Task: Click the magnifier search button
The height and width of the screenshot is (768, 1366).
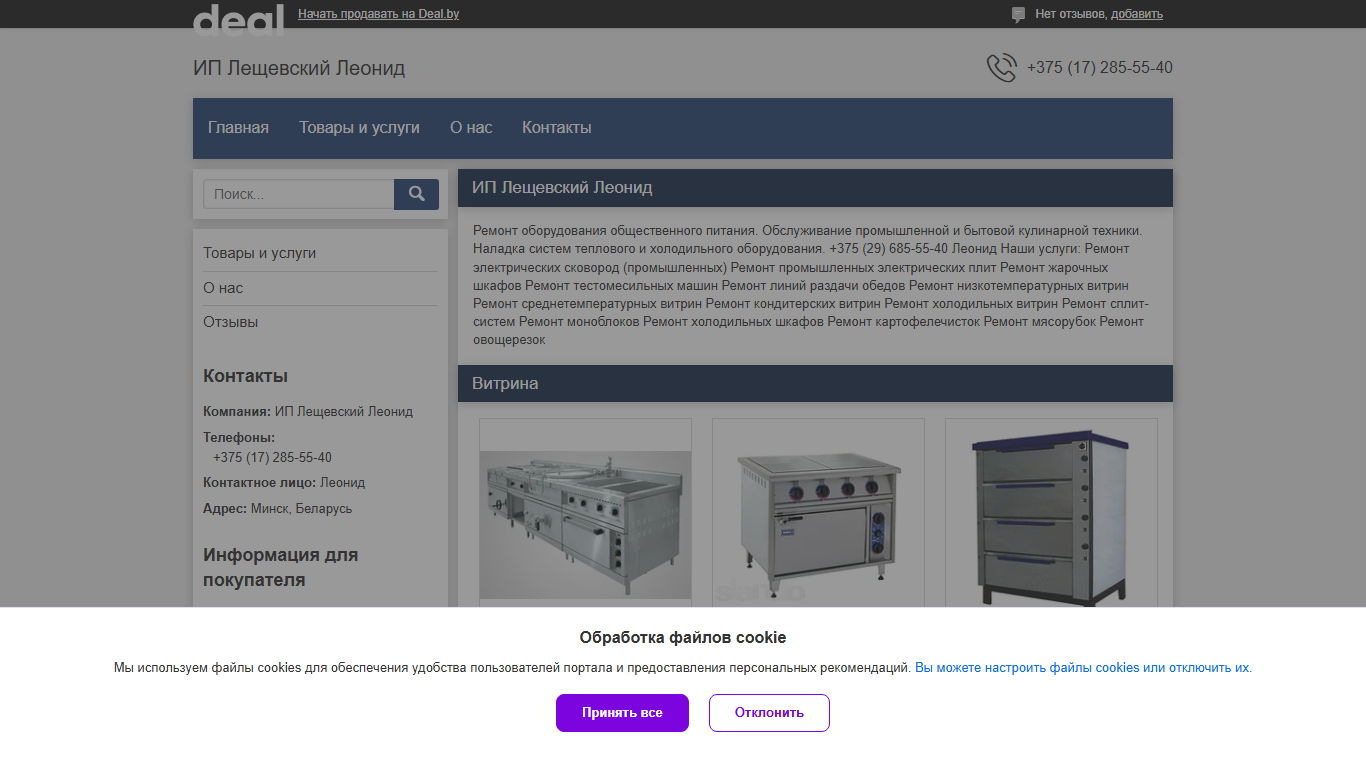Action: 416,194
